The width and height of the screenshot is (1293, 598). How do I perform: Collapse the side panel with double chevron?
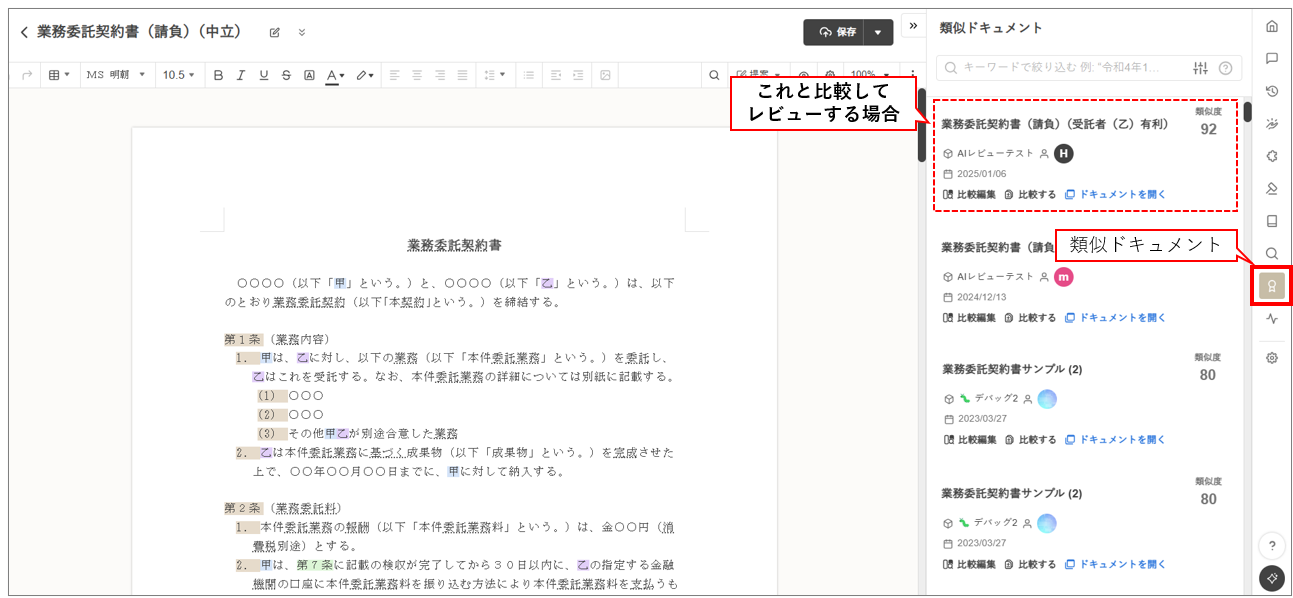click(913, 26)
